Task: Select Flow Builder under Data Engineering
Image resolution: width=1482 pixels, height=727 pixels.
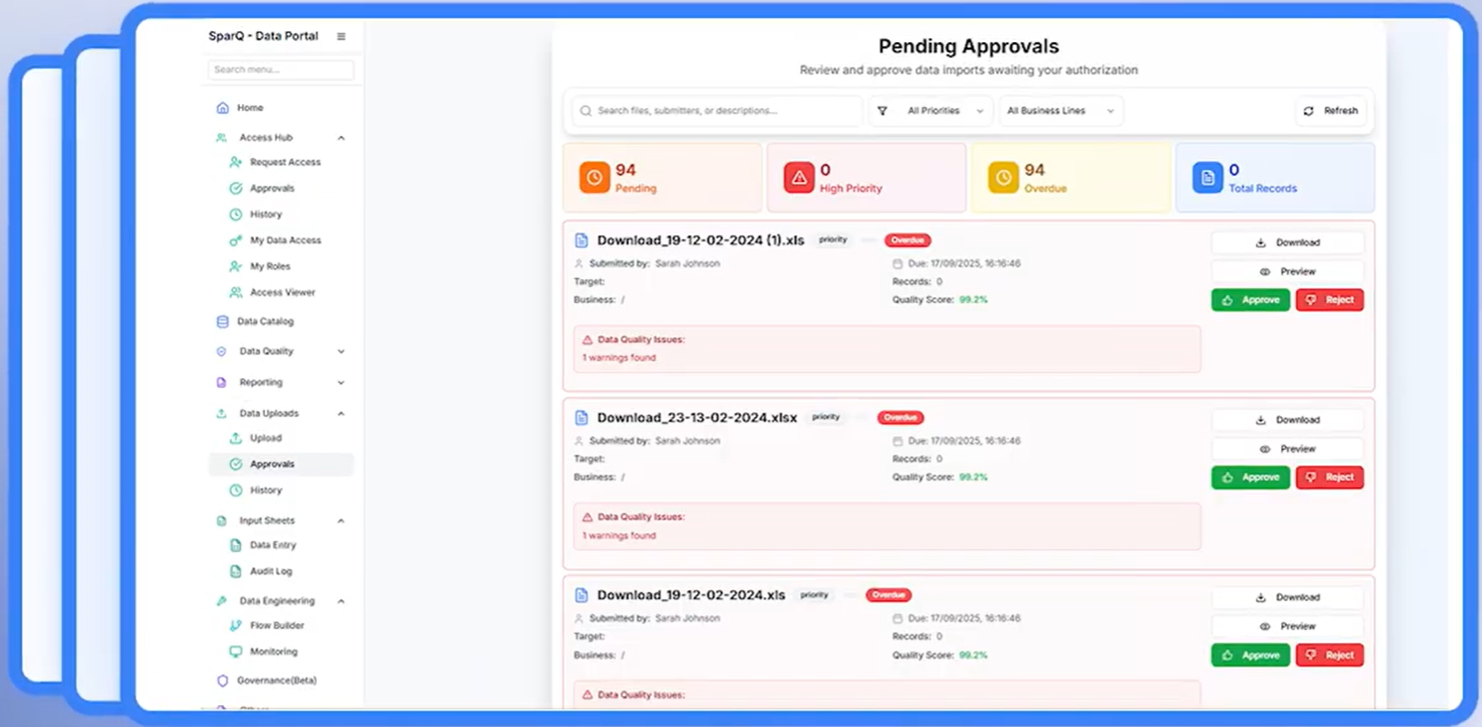Action: pos(276,626)
